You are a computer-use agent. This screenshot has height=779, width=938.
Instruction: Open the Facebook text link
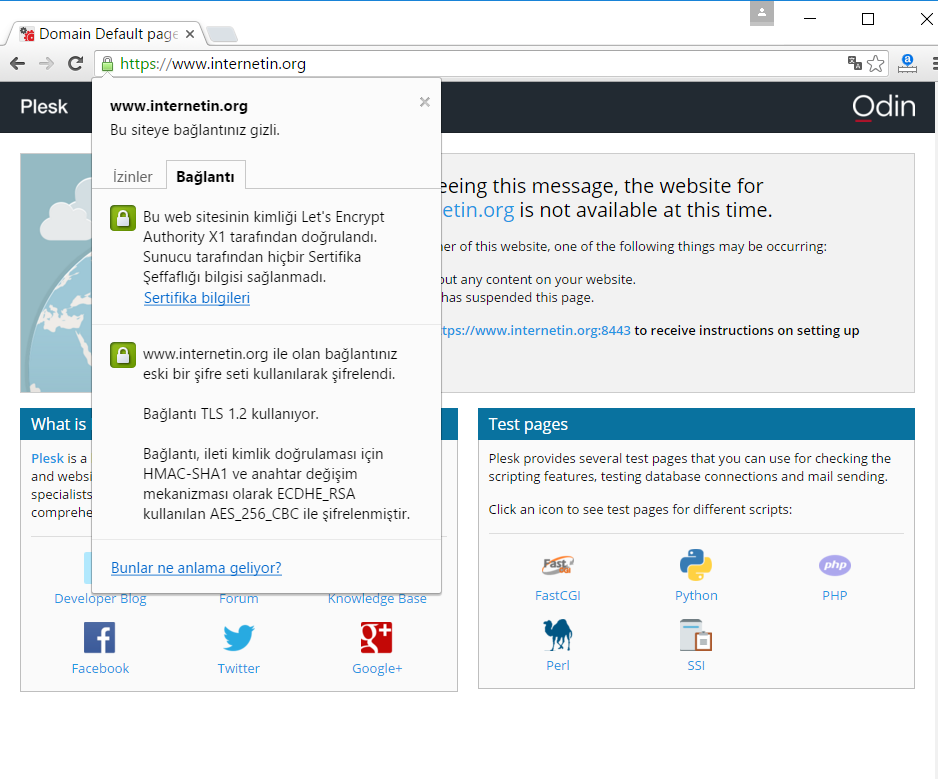100,668
